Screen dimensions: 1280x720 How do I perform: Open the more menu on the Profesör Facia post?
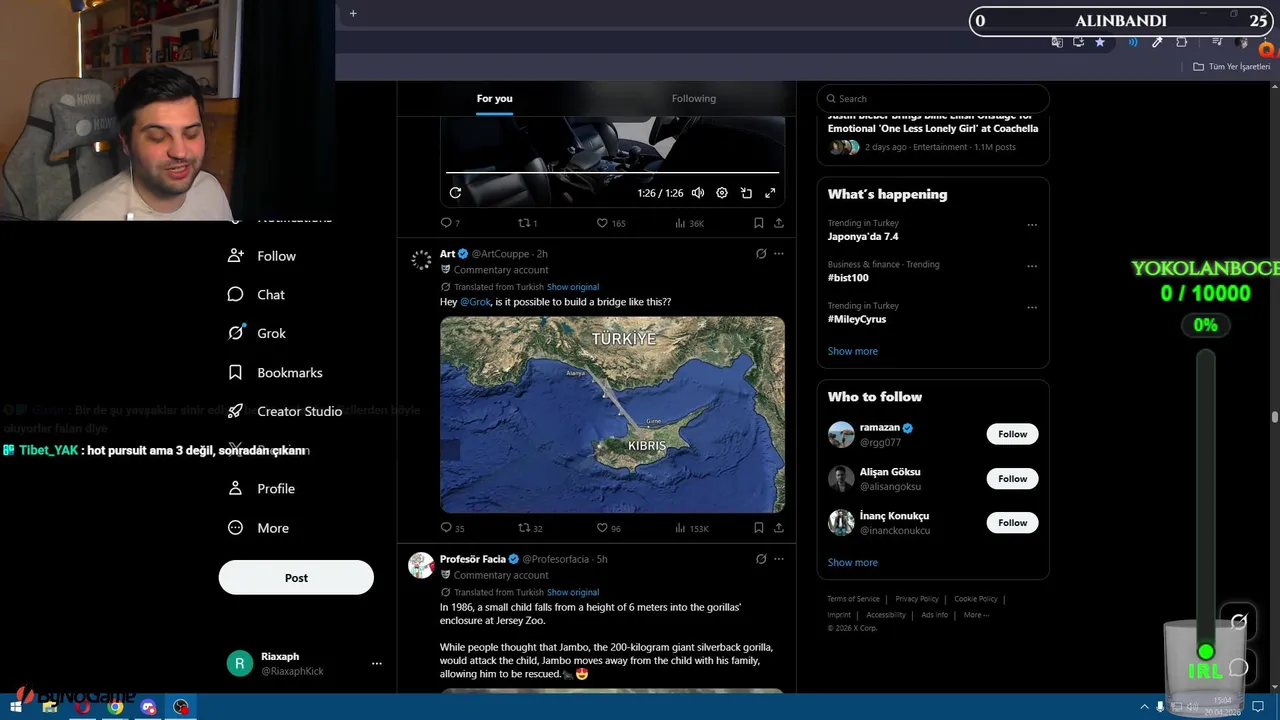tap(779, 559)
